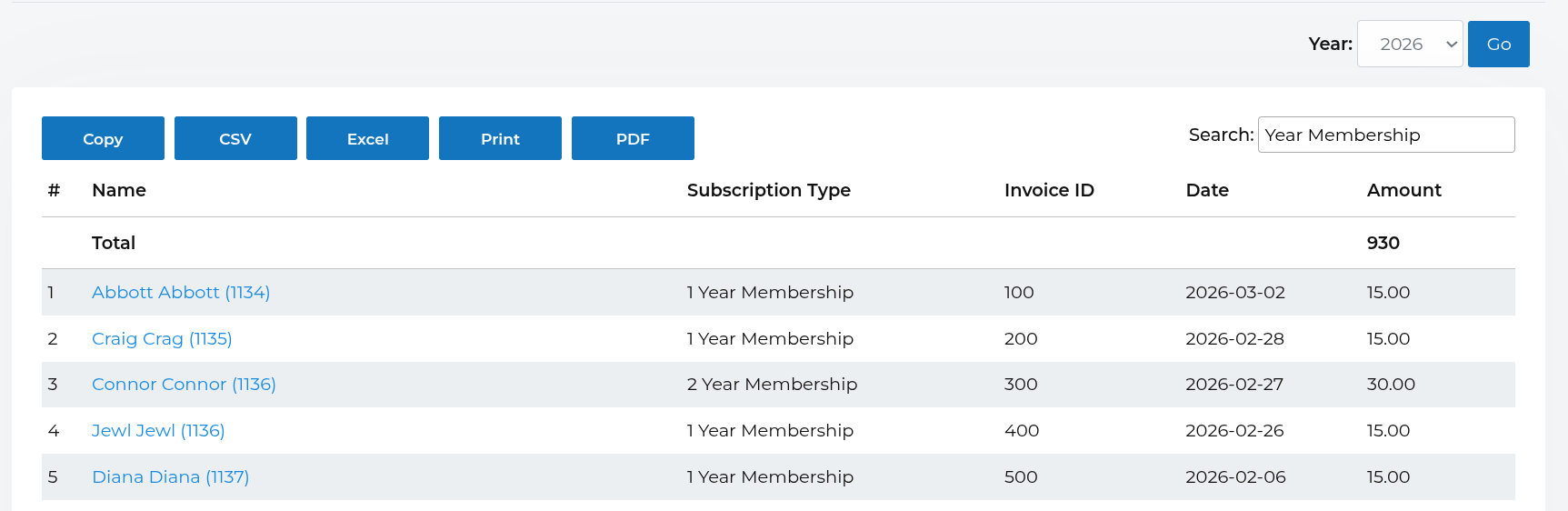Select the date 2026-03-02

click(x=1235, y=292)
